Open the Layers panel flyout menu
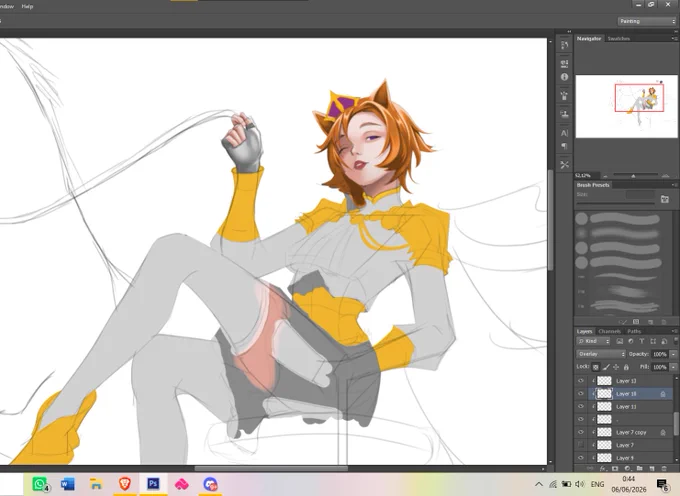The width and height of the screenshot is (680, 496). 674,331
